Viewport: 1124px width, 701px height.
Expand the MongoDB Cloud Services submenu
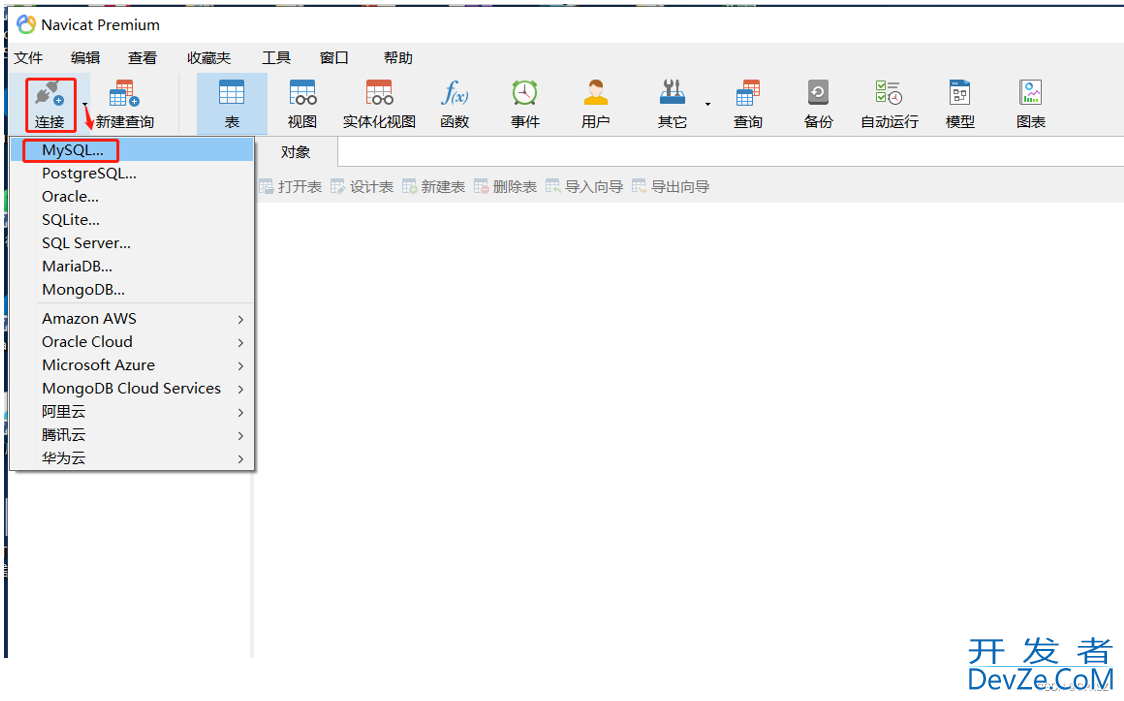[132, 388]
